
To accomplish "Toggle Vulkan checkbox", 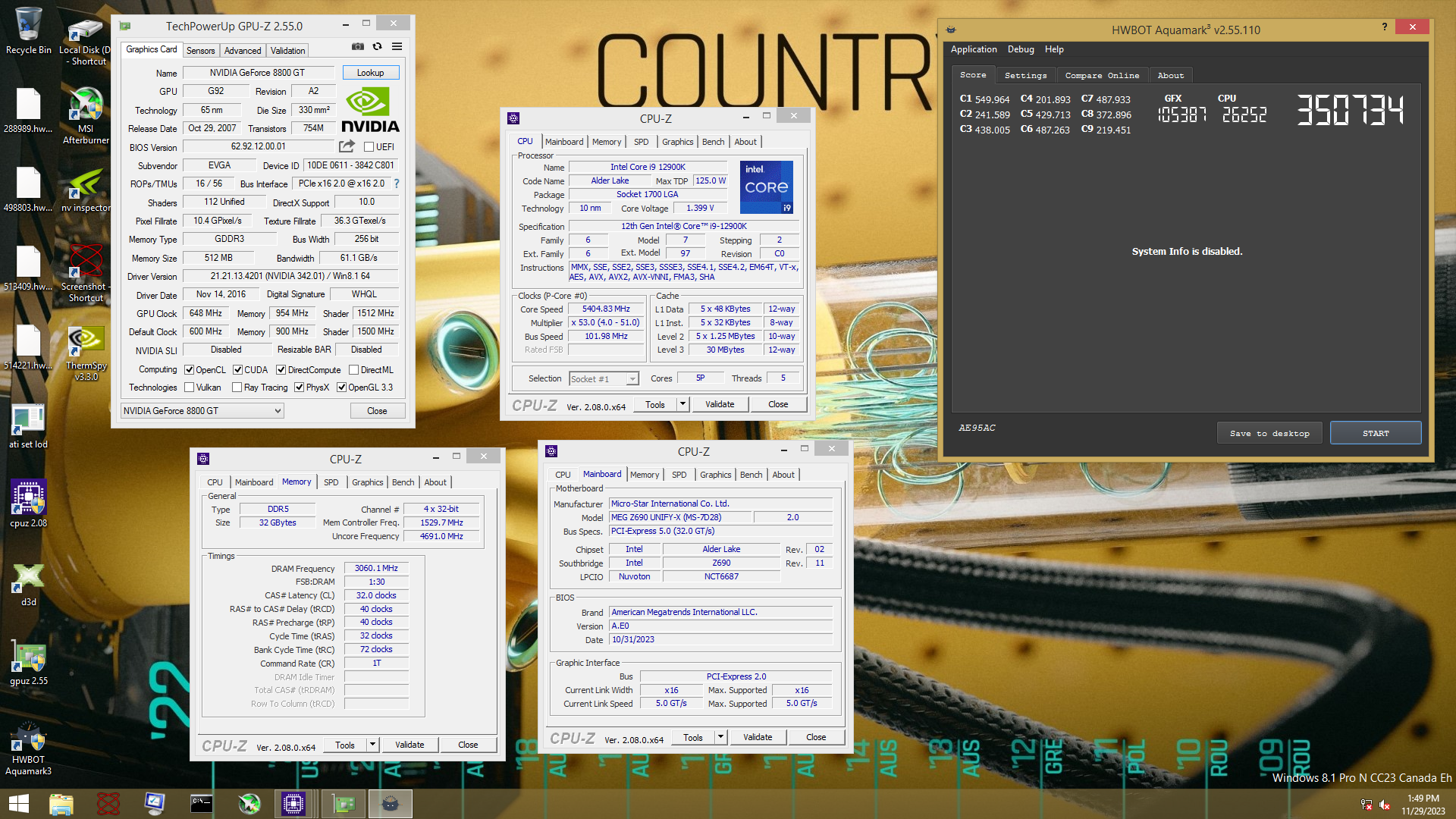I will [x=189, y=388].
